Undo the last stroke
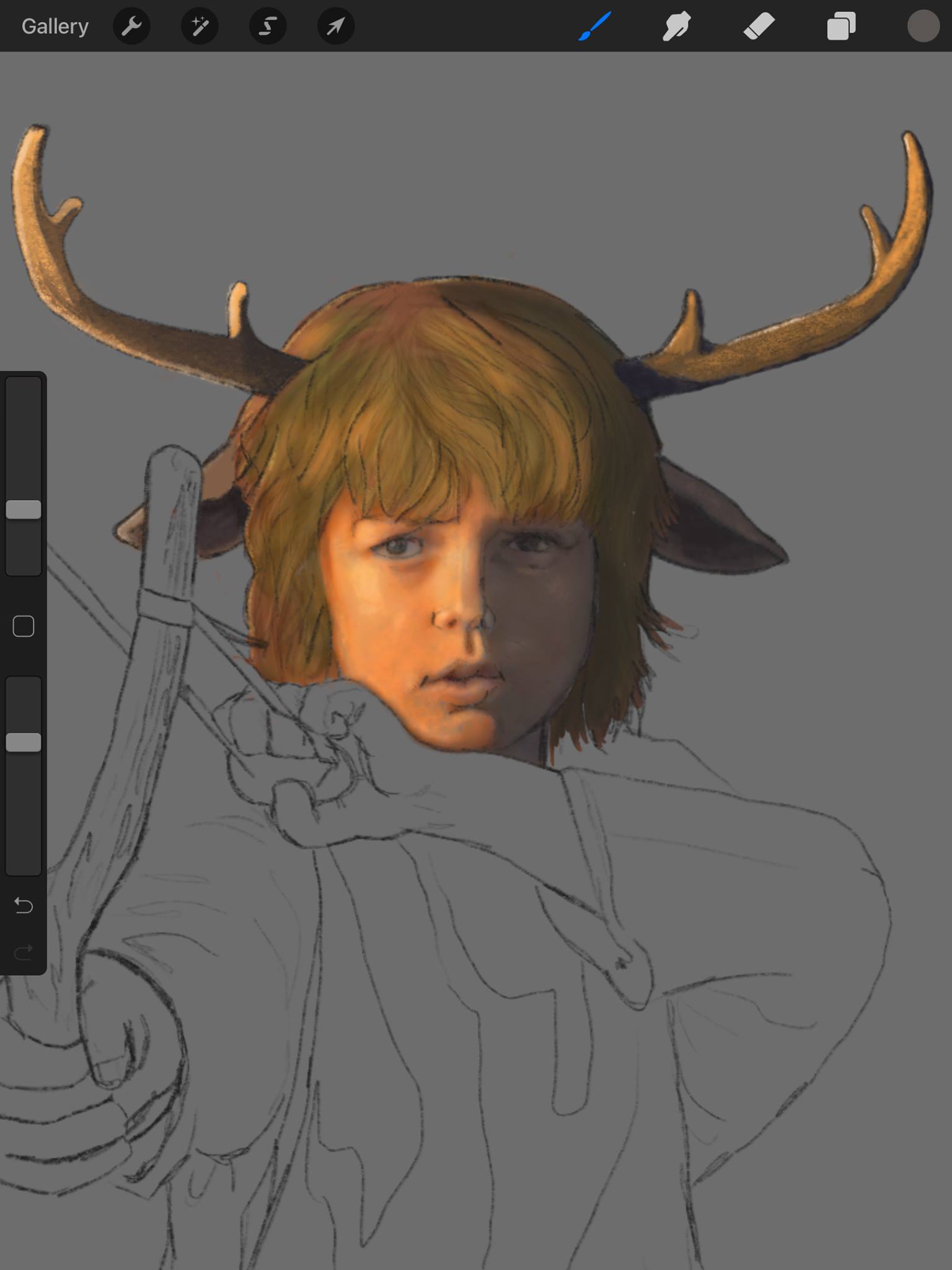The width and height of the screenshot is (952, 1270). (24, 906)
